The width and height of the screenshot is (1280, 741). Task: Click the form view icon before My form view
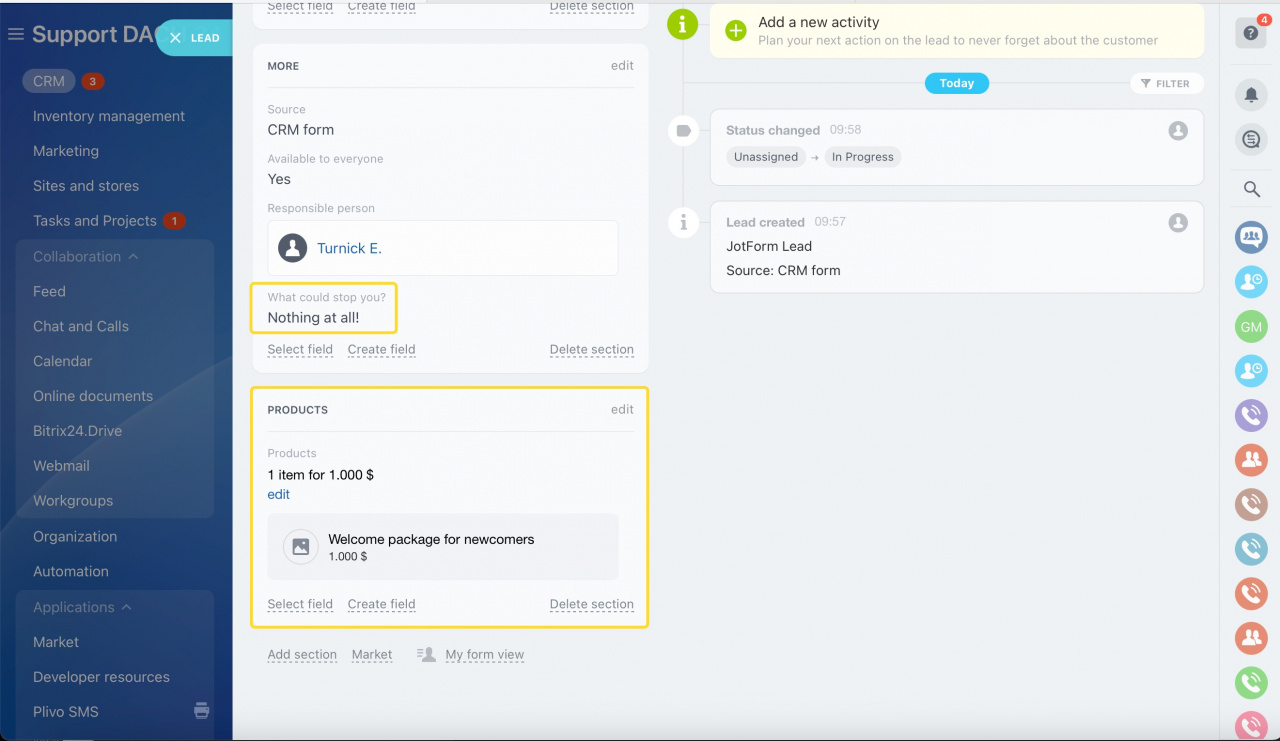click(x=426, y=655)
